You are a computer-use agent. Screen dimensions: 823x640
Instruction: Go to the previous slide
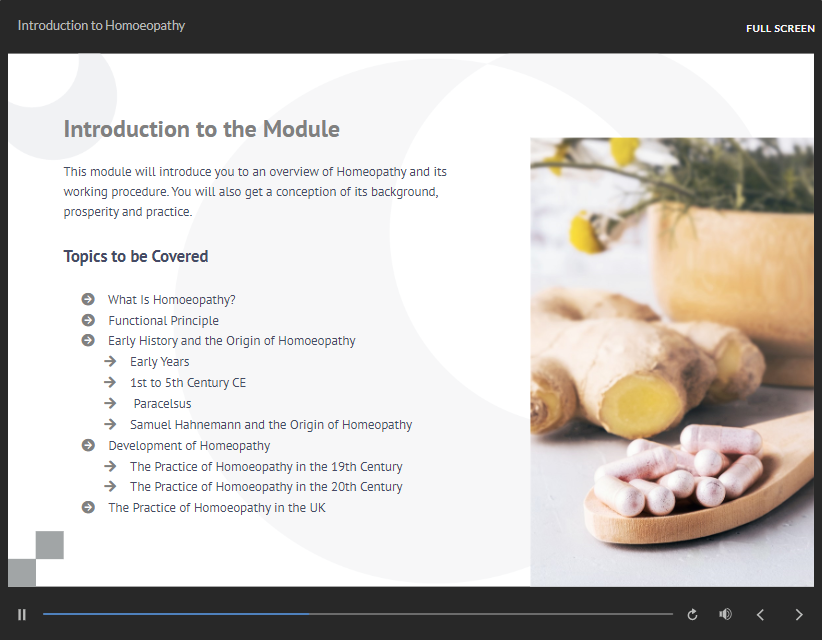[x=760, y=614]
